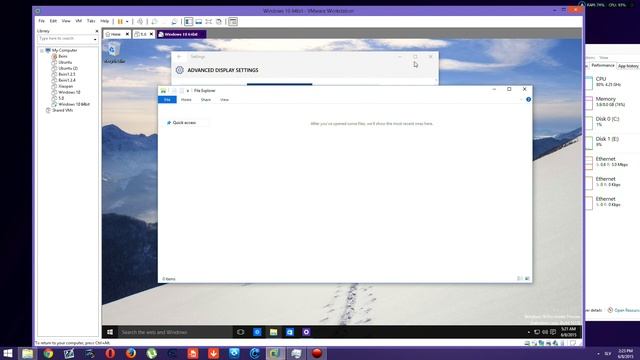
Task: Open the File tab in File Explorer
Action: point(167,100)
